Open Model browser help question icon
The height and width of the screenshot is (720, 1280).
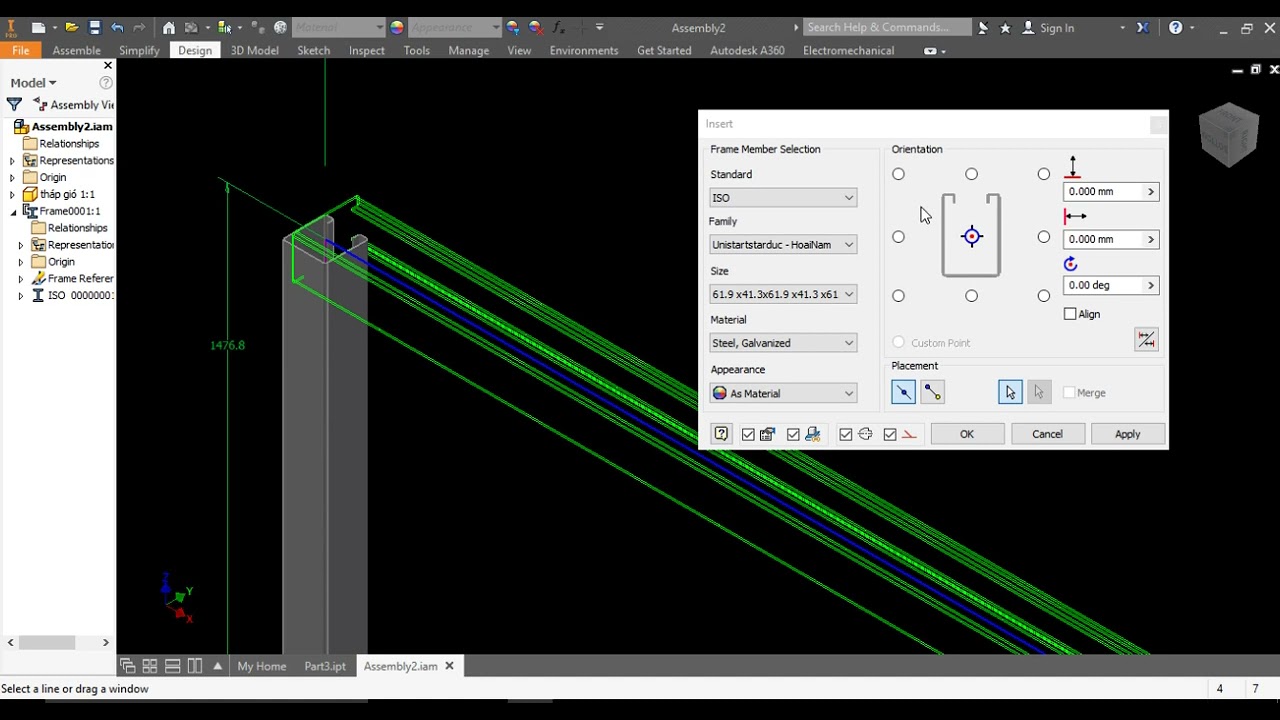coord(106,83)
